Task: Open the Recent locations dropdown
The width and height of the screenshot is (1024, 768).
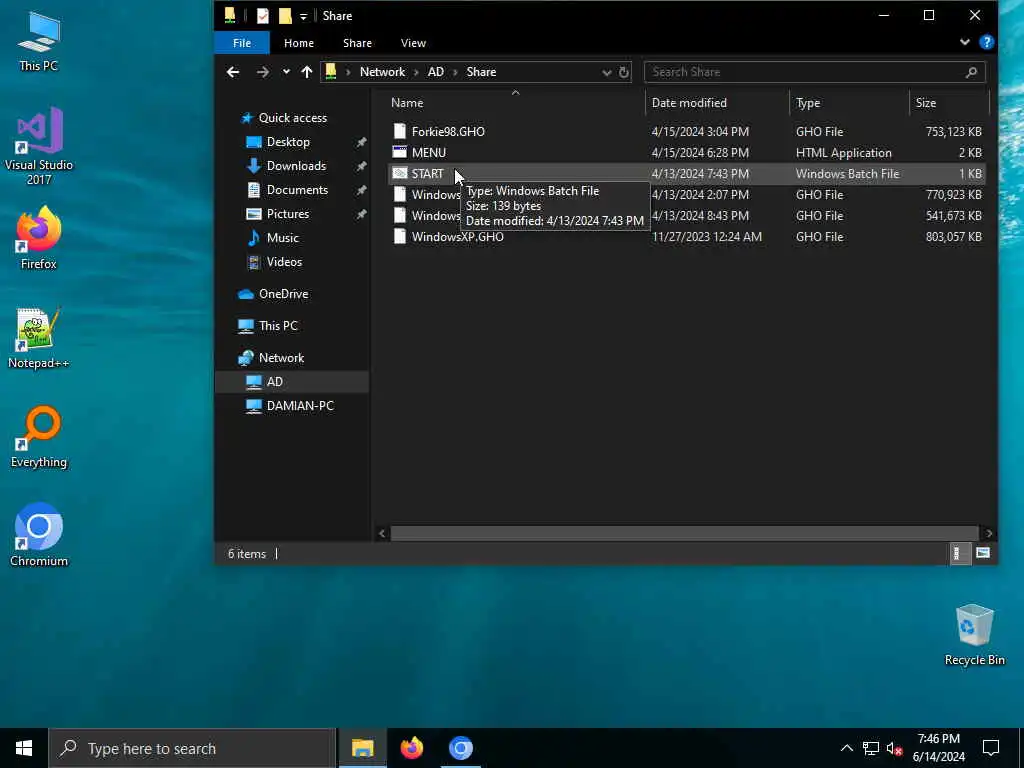Action: (x=286, y=72)
